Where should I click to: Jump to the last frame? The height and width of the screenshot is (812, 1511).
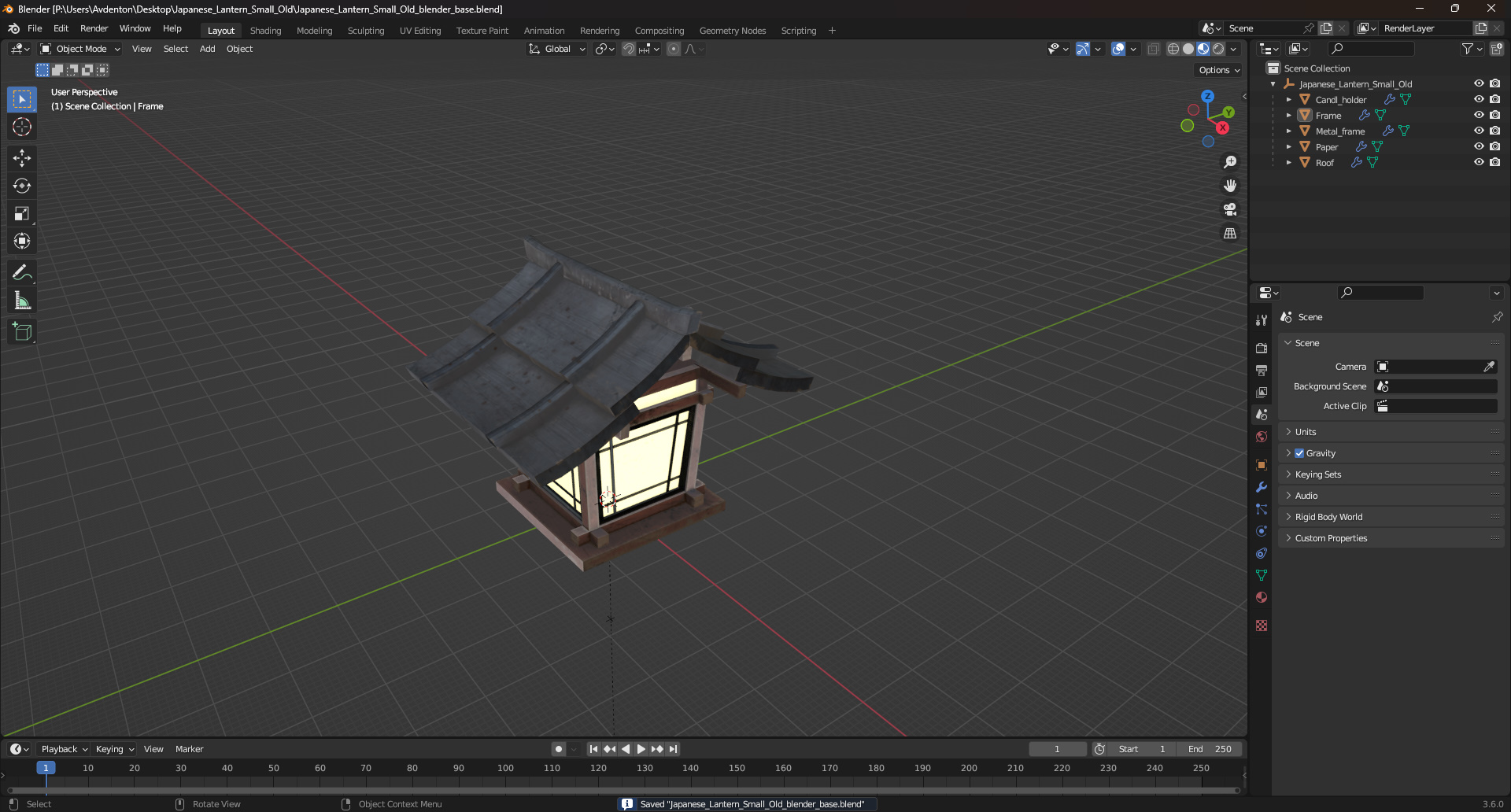click(673, 749)
